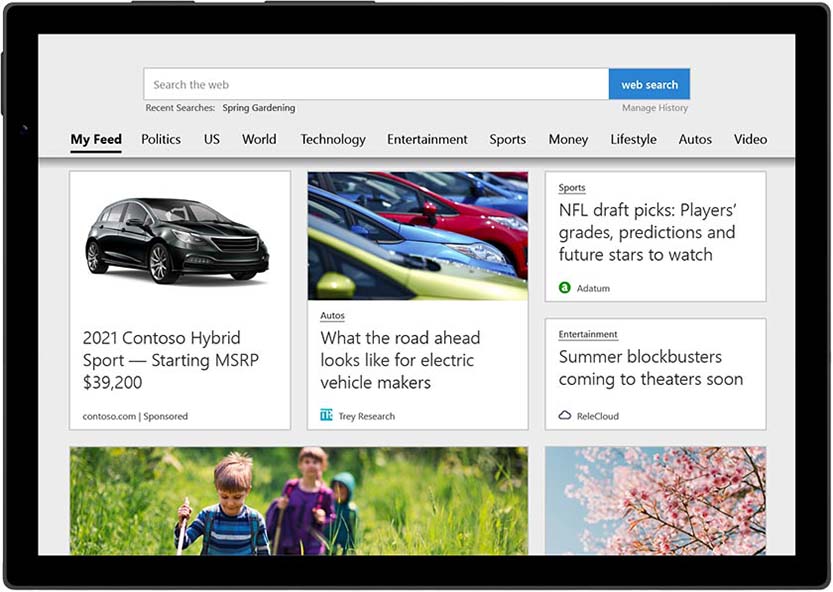Open the Manage History link
Screen dimensions: 833x592
click(654, 108)
